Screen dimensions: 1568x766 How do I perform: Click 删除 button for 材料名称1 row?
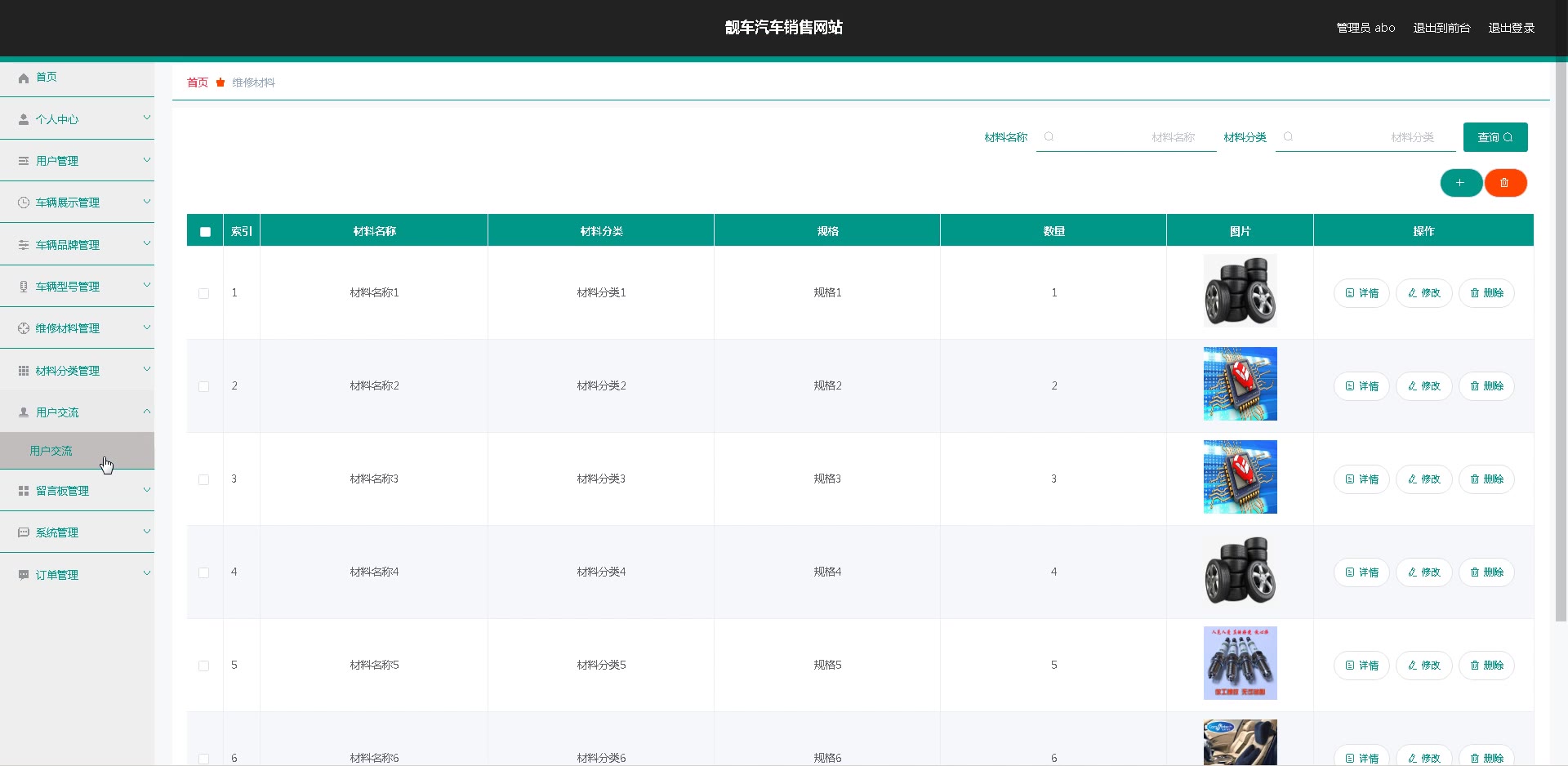1486,293
